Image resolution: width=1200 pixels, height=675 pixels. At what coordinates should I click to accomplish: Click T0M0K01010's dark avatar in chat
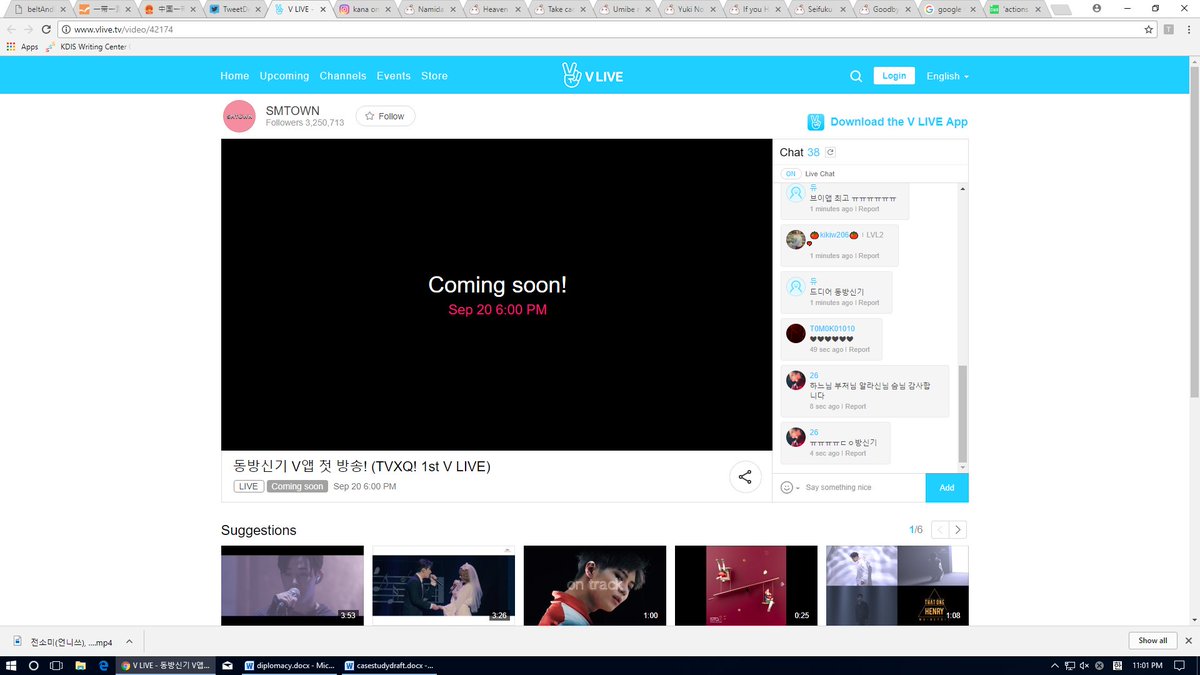[796, 334]
